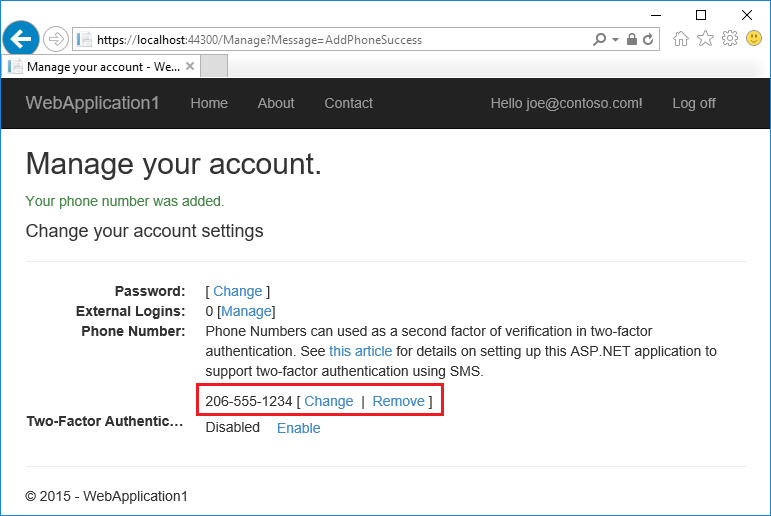The width and height of the screenshot is (771, 516).
Task: Open the browser Home icon
Action: tap(681, 38)
